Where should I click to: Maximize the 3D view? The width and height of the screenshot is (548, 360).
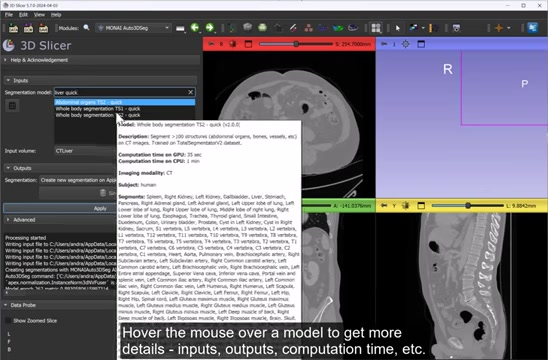point(421,44)
